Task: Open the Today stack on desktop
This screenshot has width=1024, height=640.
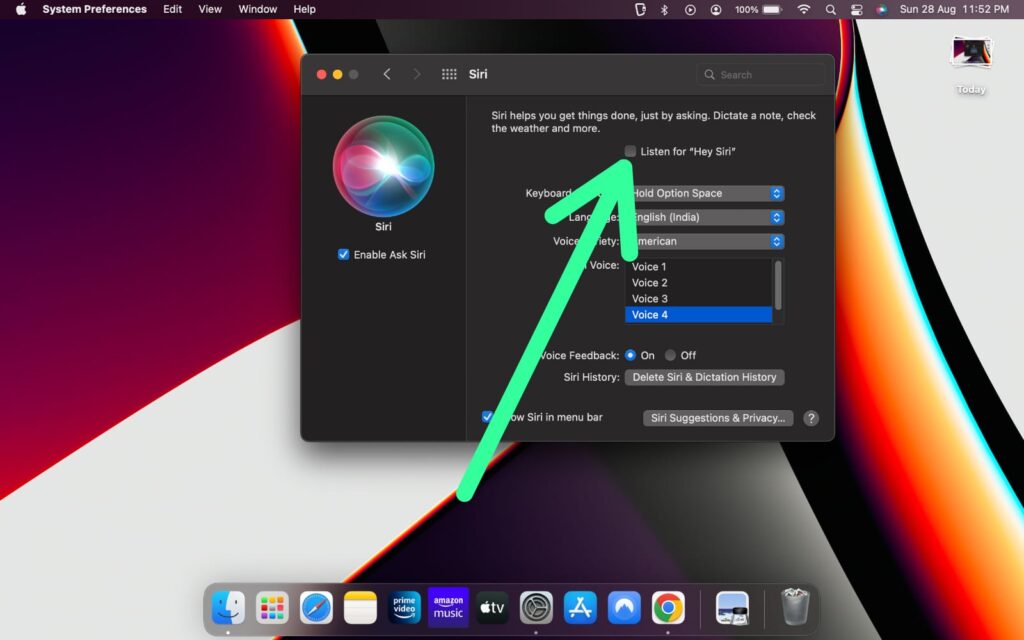Action: (x=971, y=54)
